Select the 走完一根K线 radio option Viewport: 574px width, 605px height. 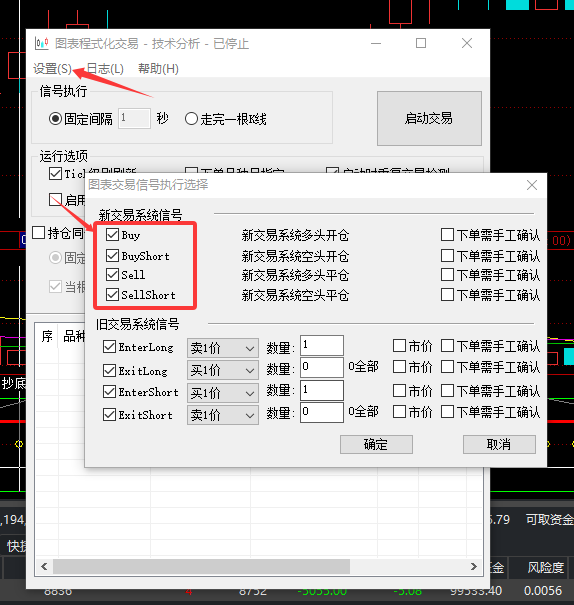coord(191,118)
